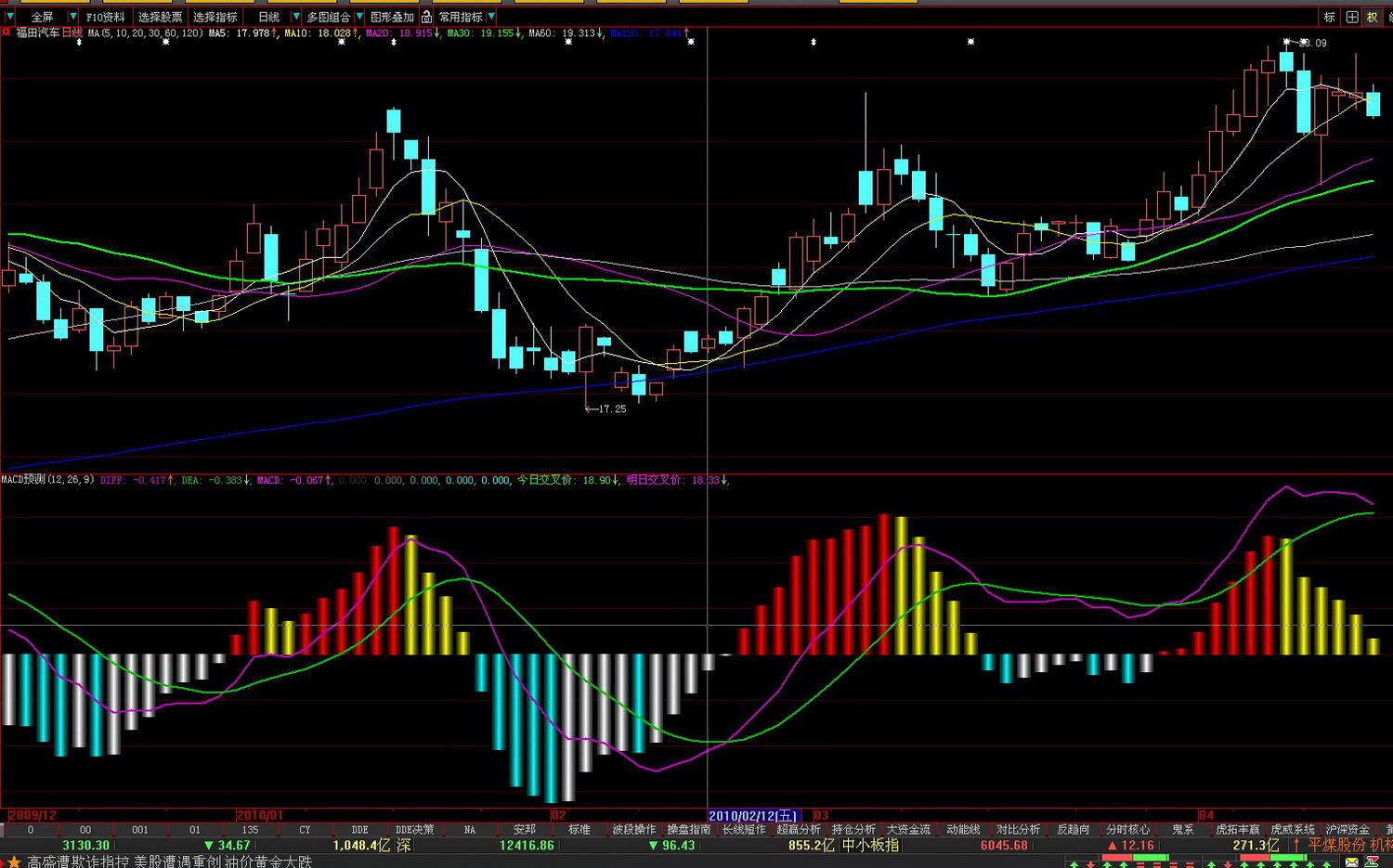
Task: Expand the dropdown arrow after 全屏
Action: click(72, 17)
